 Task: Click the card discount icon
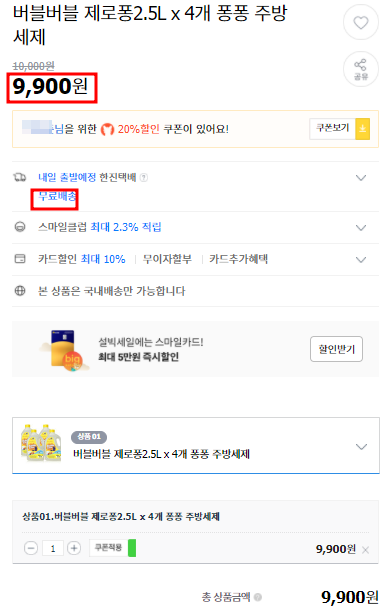click(20, 259)
